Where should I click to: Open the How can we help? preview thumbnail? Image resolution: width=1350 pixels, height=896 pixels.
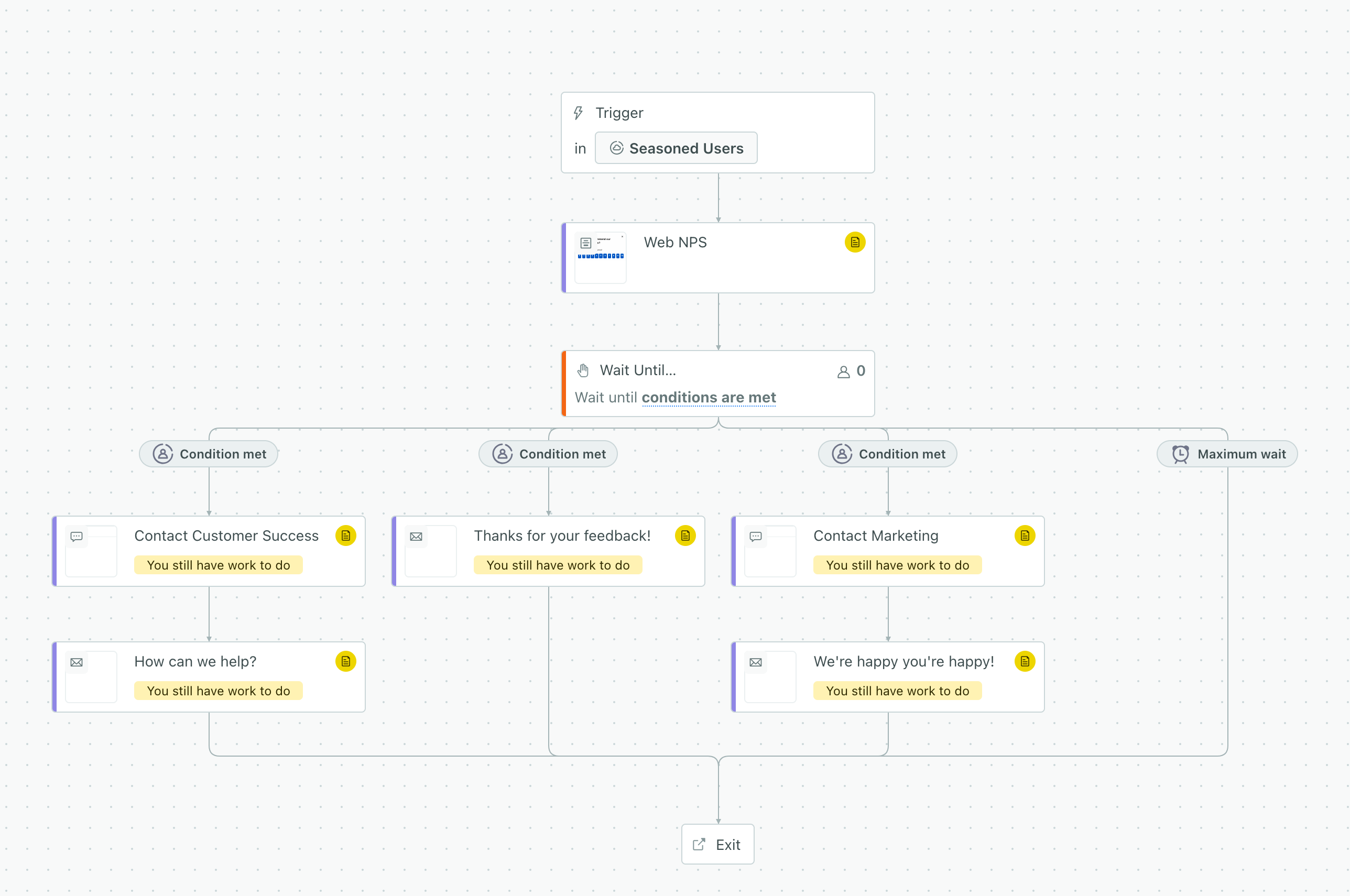coord(91,676)
